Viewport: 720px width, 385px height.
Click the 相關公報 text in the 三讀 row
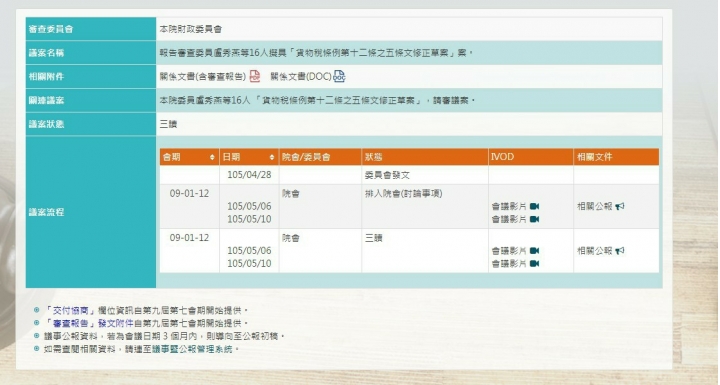coord(595,250)
